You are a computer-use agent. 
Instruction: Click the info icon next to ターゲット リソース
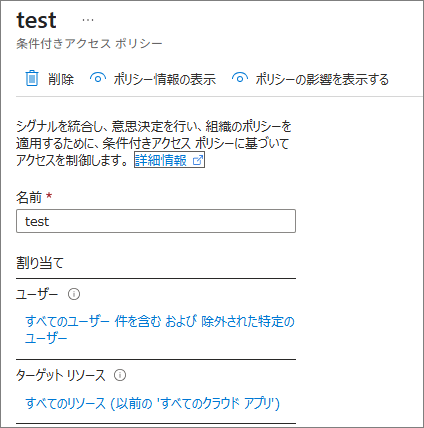coord(120,375)
